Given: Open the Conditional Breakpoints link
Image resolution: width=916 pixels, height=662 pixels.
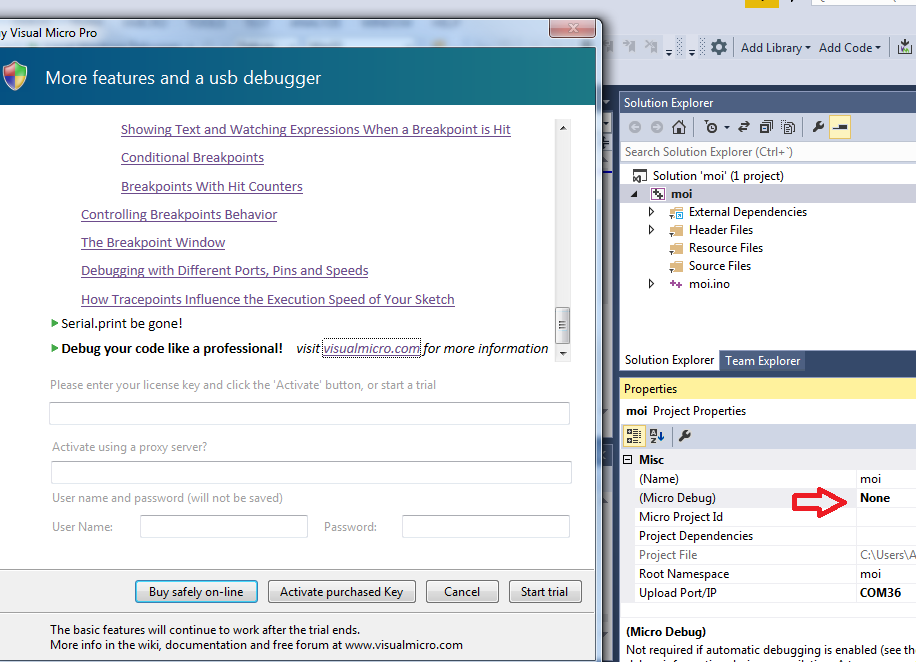Looking at the screenshot, I should click(192, 158).
